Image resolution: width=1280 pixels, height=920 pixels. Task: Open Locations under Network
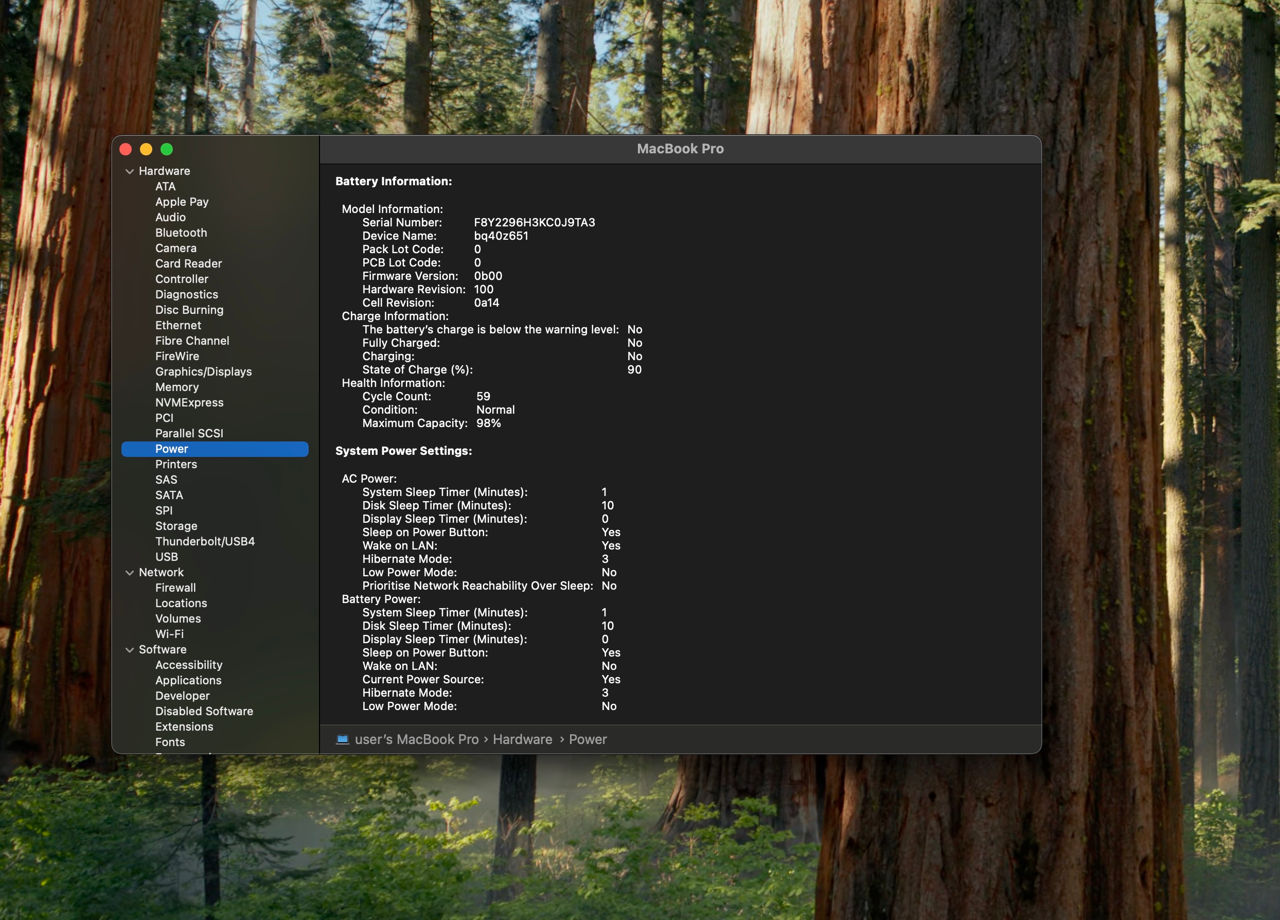tap(181, 604)
